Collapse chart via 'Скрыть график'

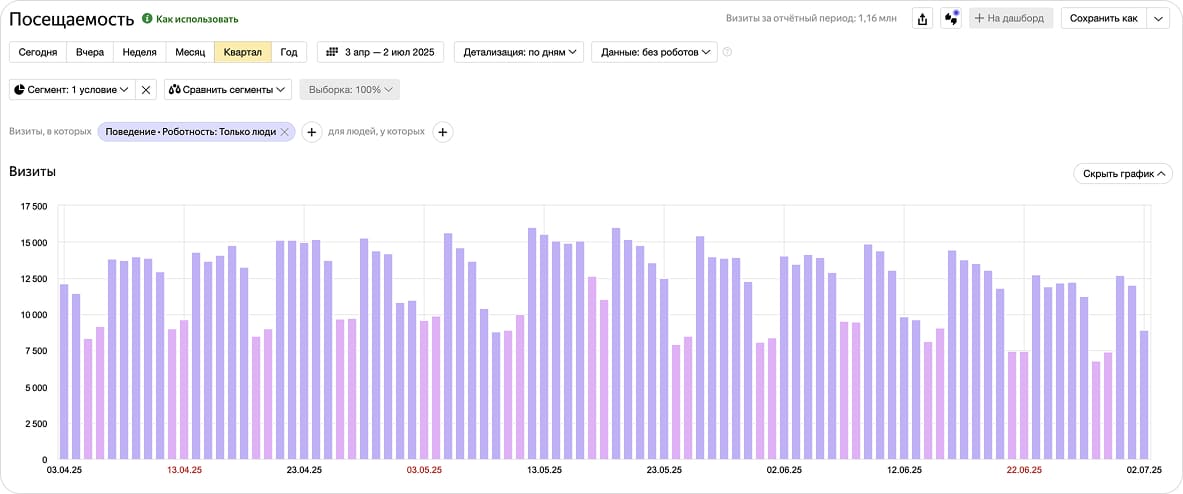[x=1121, y=173]
